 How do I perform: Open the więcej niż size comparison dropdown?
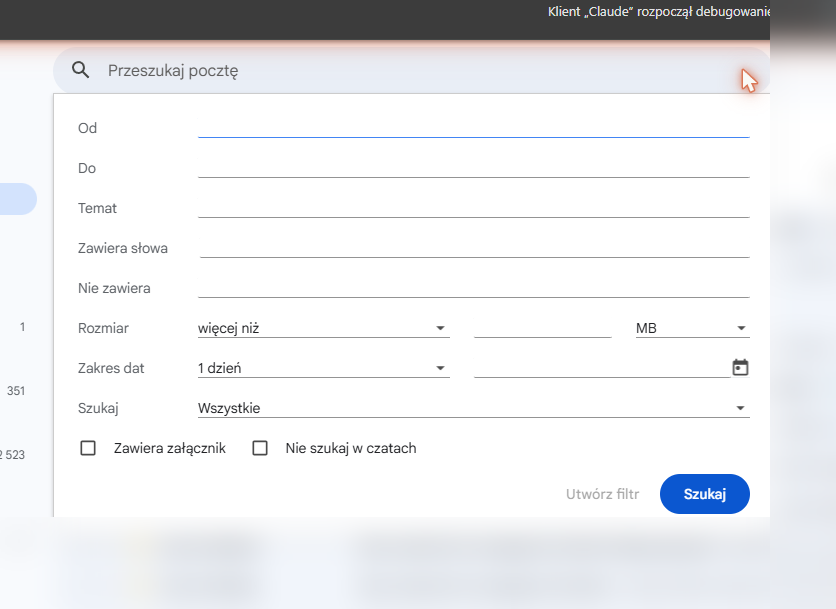tap(324, 328)
